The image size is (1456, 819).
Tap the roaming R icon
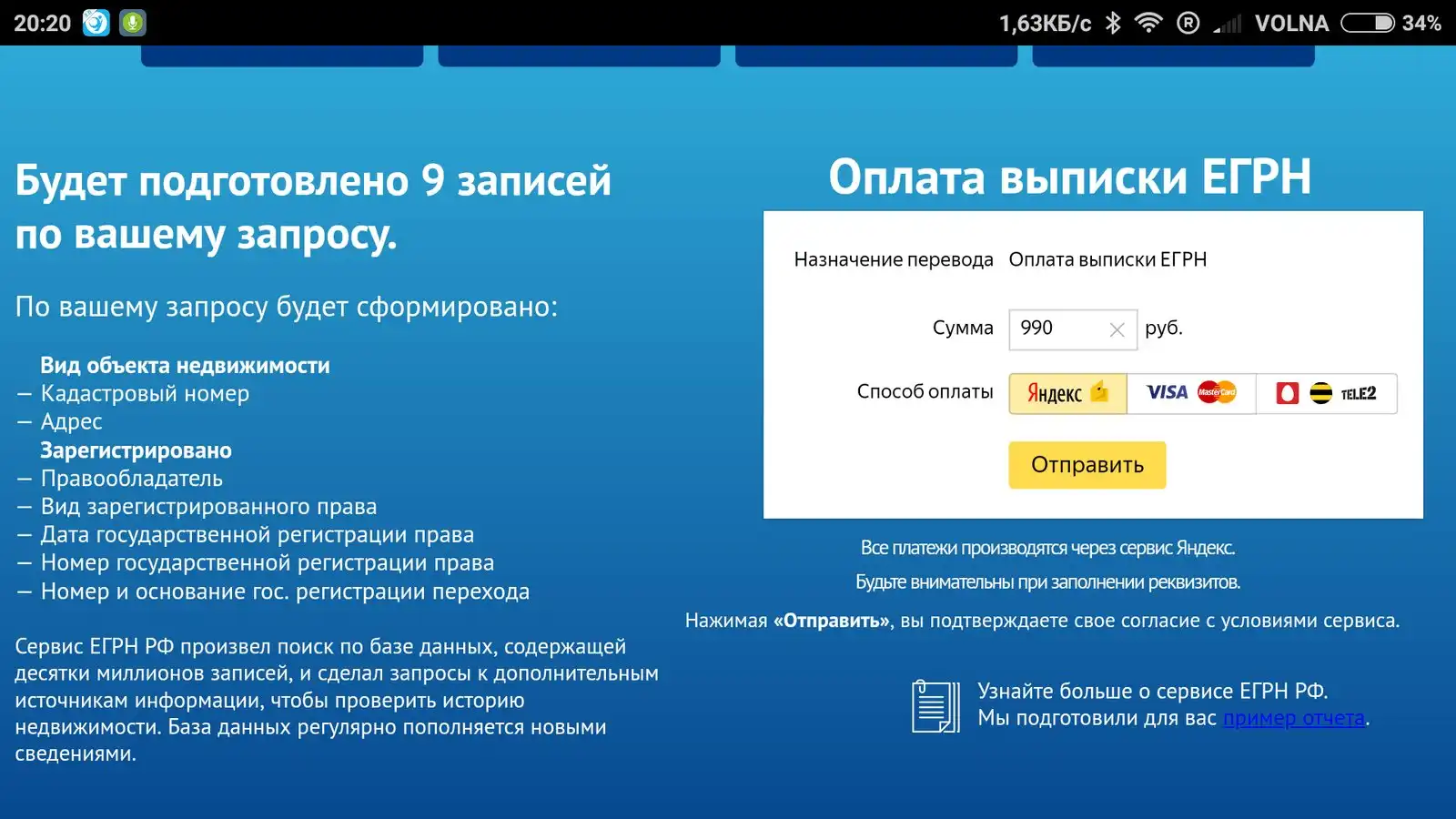tap(1188, 23)
